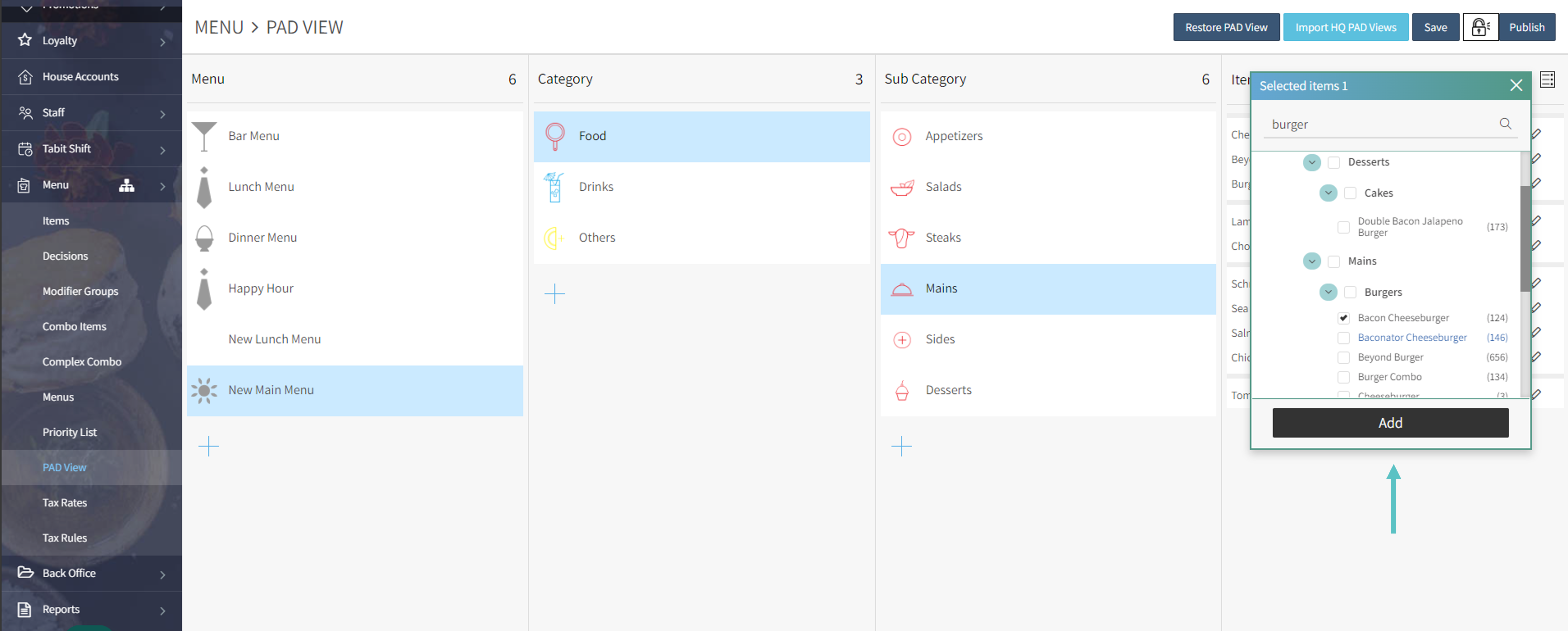The width and height of the screenshot is (1568, 631).
Task: Collapse the Burgers group chevron
Action: pos(1328,292)
